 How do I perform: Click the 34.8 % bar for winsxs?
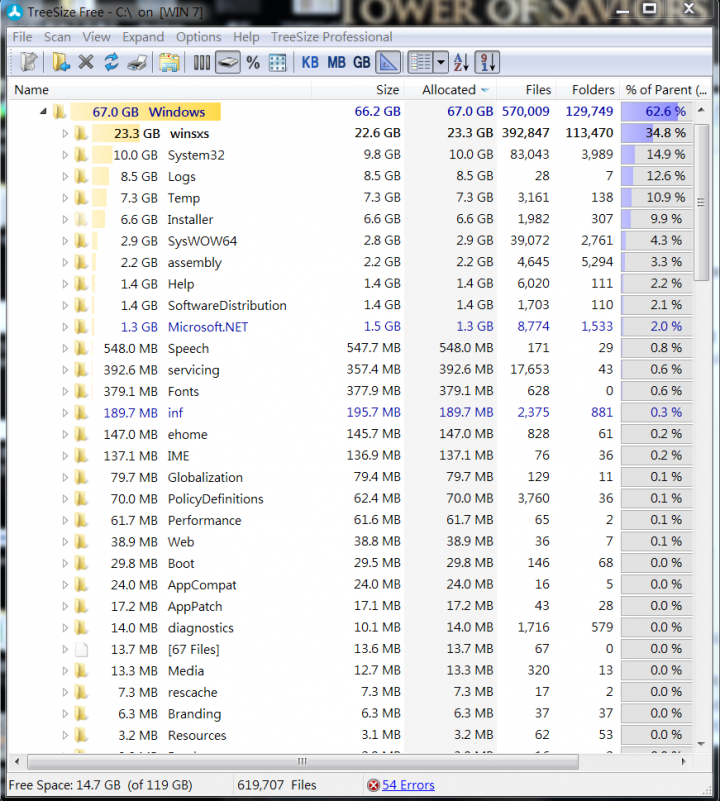657,133
